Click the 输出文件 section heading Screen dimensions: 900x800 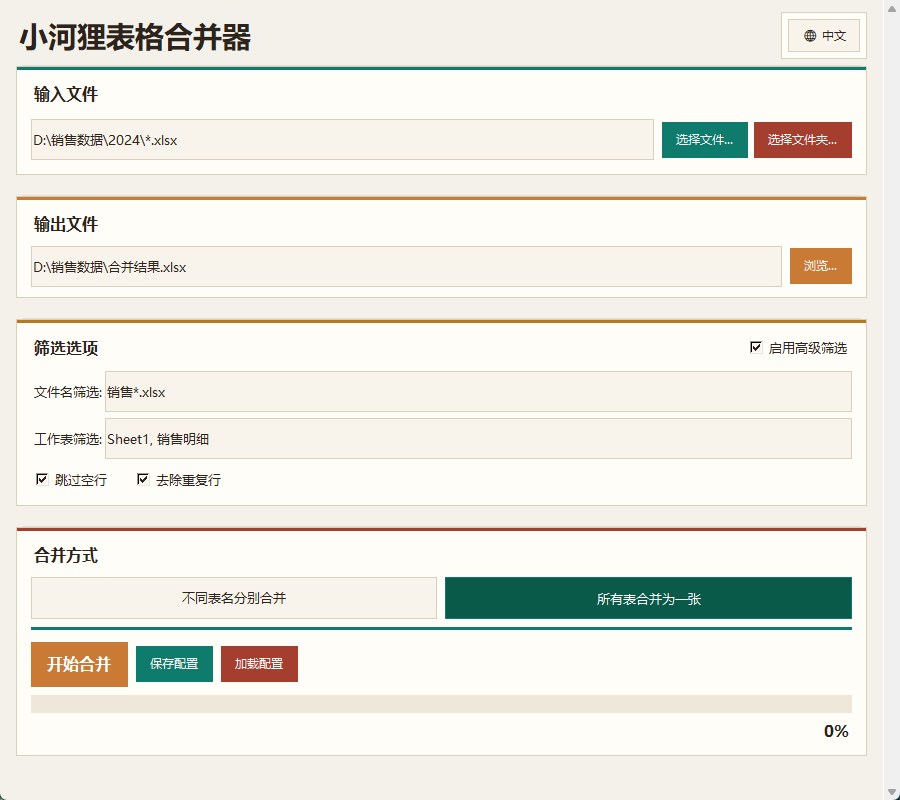pos(65,224)
